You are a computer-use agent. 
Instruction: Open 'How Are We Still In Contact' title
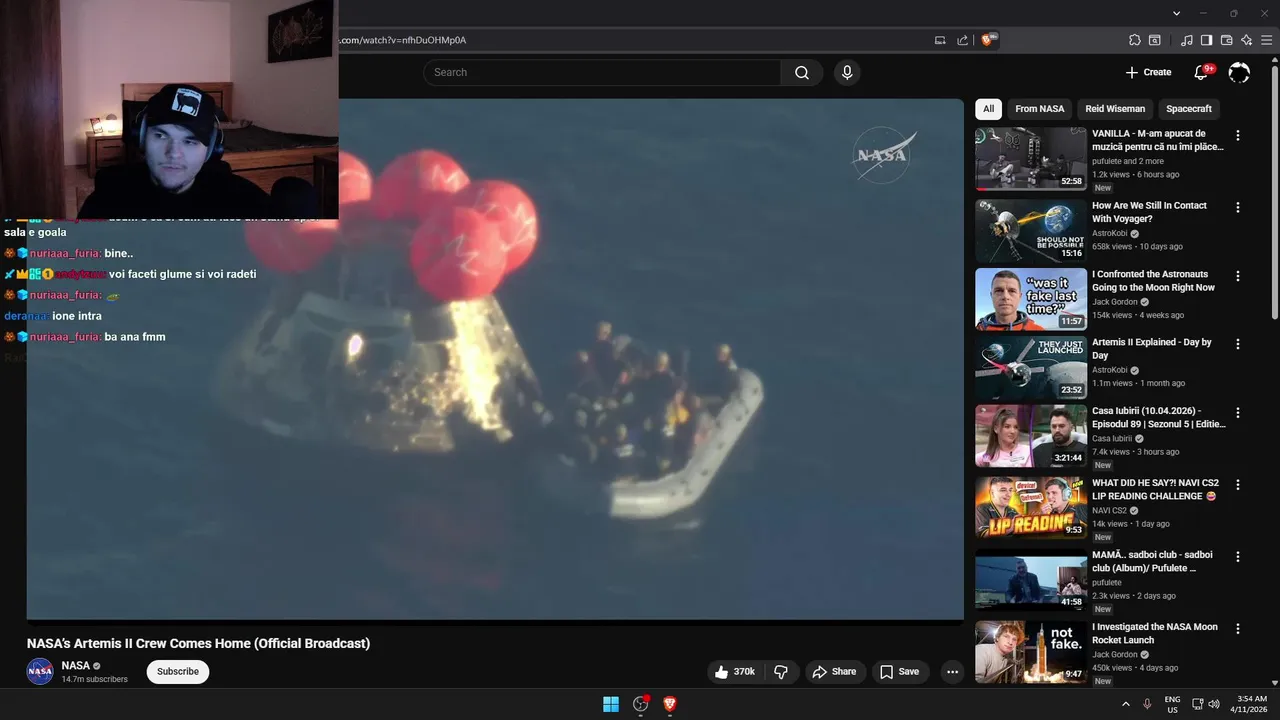tap(1149, 212)
